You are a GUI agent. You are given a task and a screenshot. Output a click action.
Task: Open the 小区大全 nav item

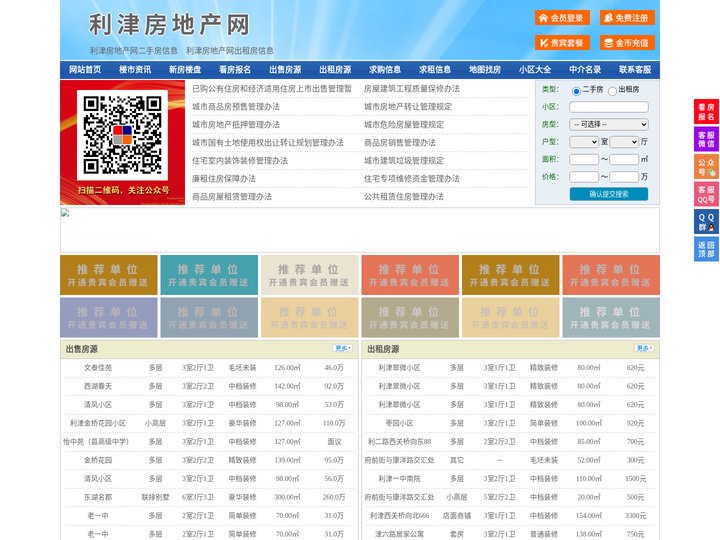coord(535,70)
